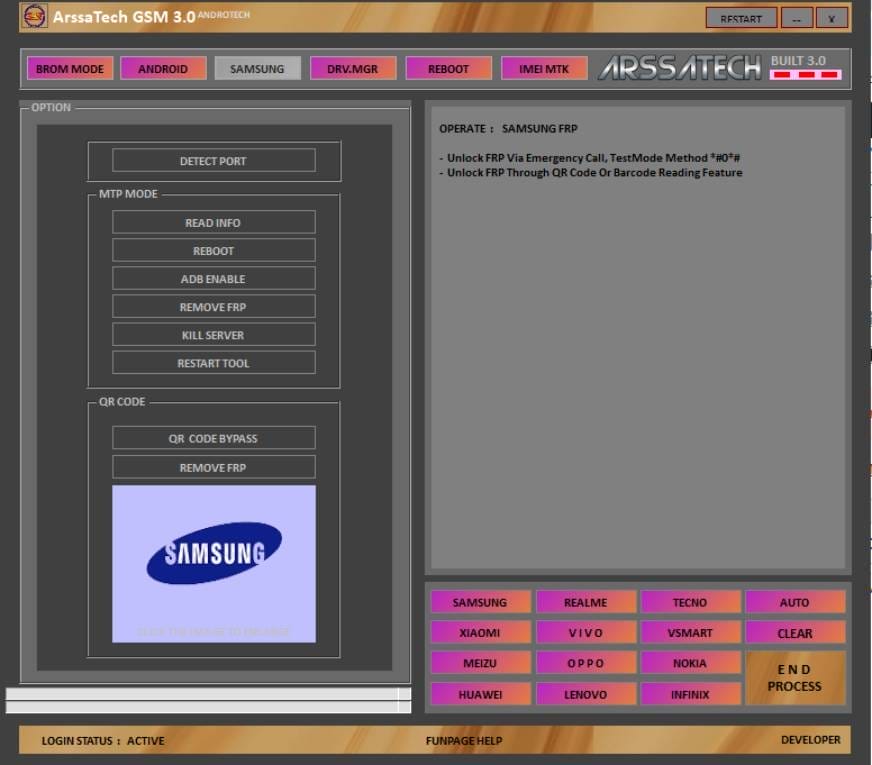Select the REBOOT toolbar module

[447, 68]
